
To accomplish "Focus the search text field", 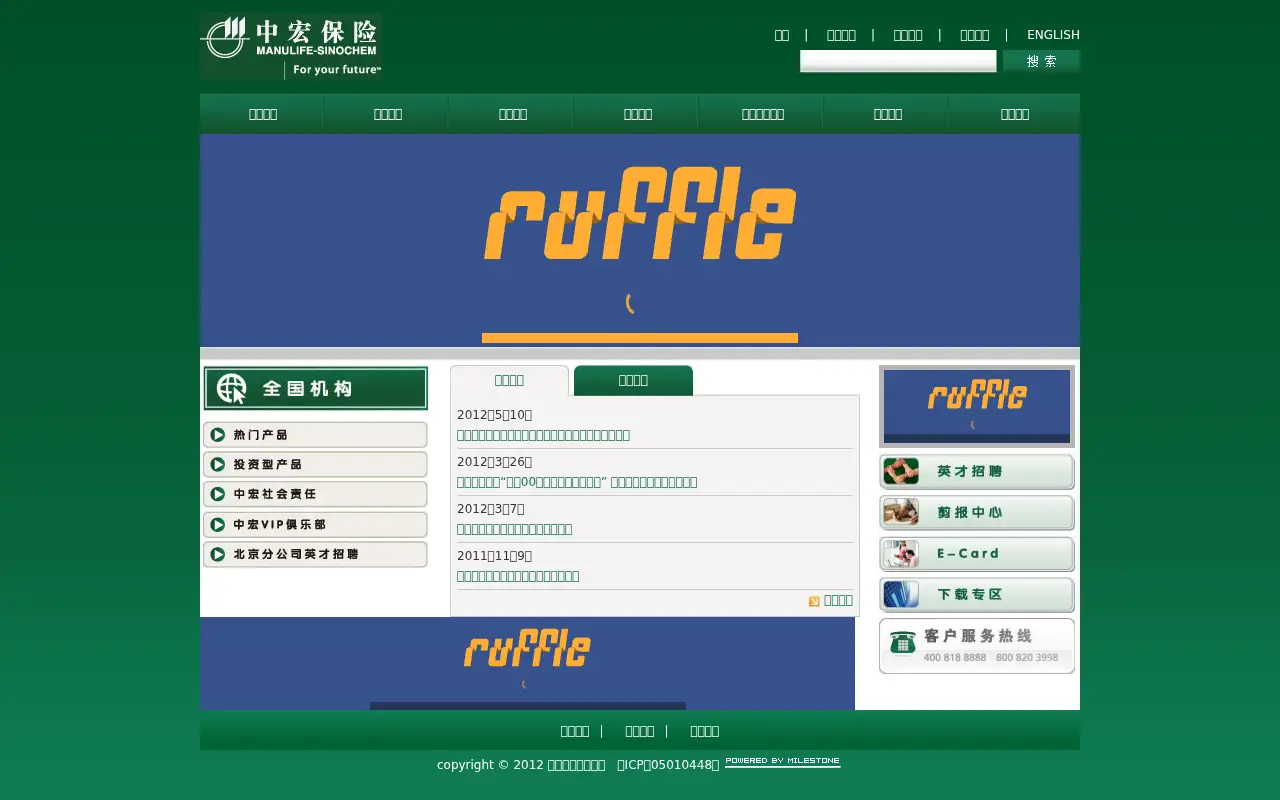I will pos(898,61).
